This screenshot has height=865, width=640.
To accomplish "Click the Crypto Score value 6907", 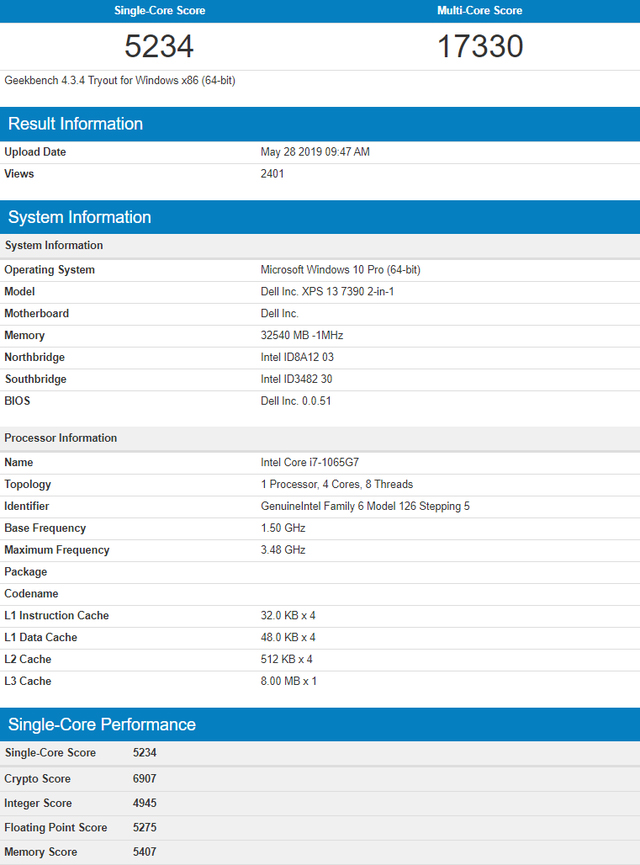I will 145,779.
